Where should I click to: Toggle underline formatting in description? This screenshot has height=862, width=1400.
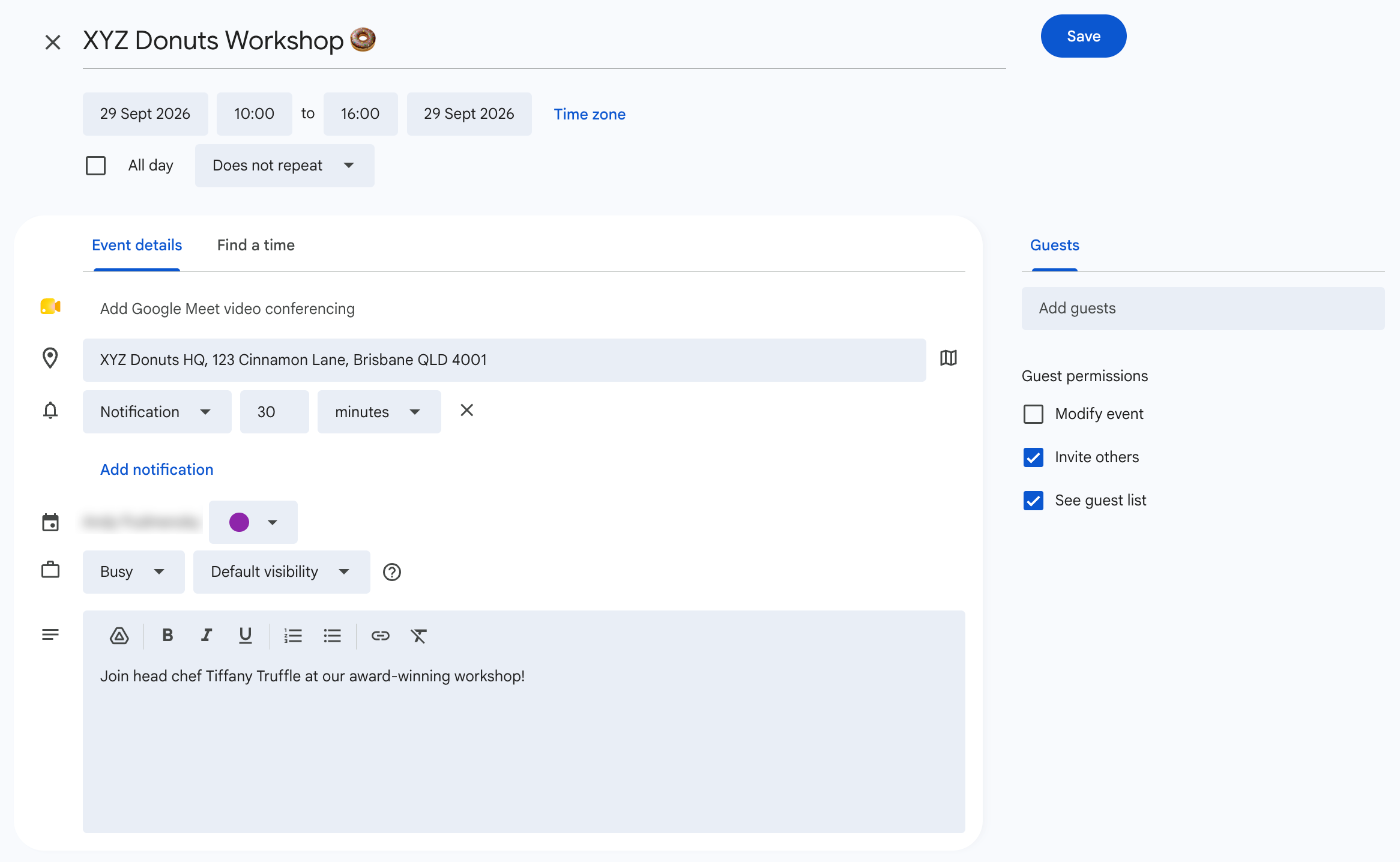coord(245,636)
